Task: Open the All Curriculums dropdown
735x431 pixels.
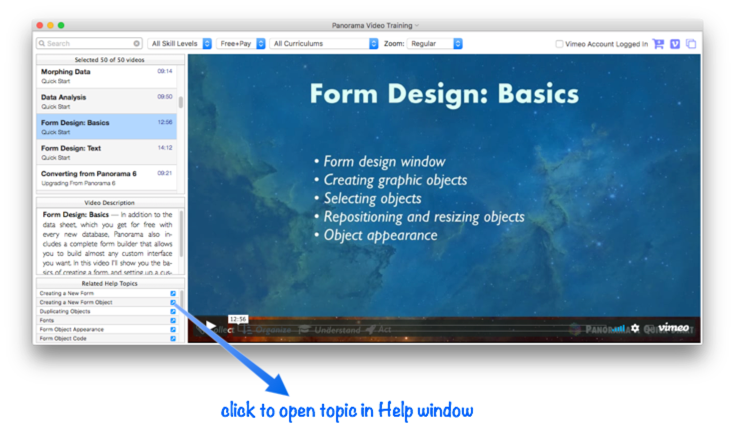Action: (x=324, y=44)
